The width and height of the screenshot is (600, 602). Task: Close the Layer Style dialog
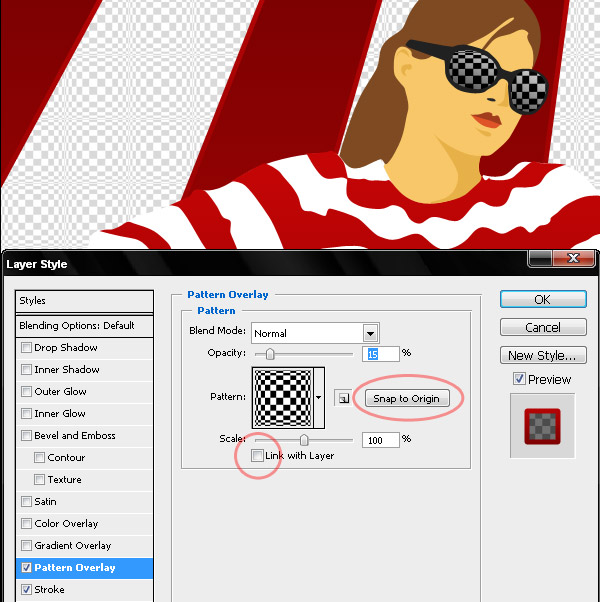[574, 258]
